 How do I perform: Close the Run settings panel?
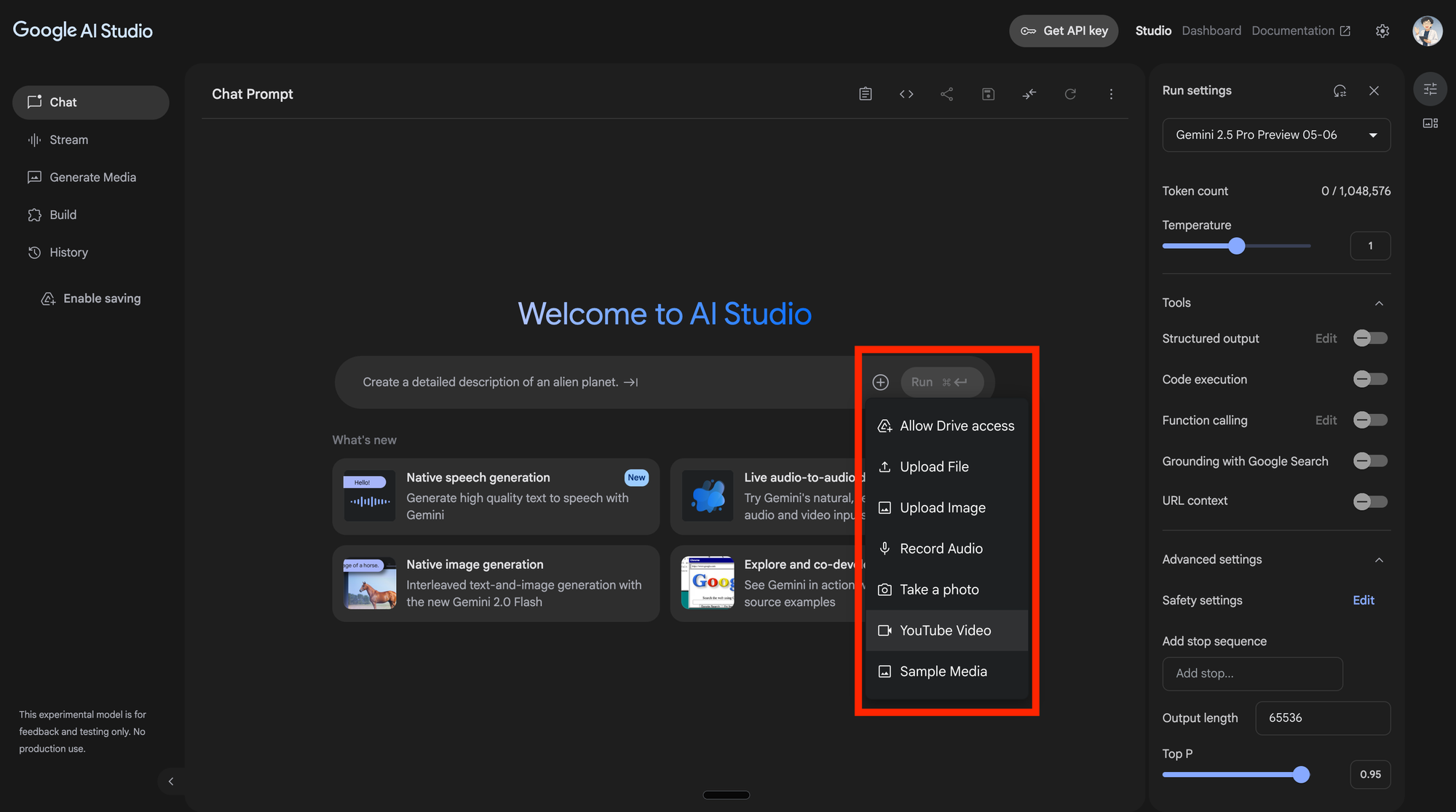[1374, 91]
